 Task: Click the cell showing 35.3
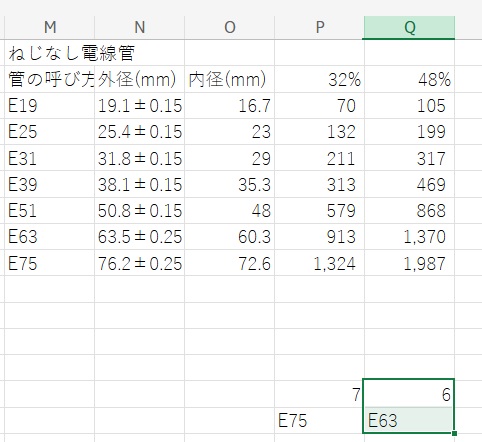tap(230, 184)
